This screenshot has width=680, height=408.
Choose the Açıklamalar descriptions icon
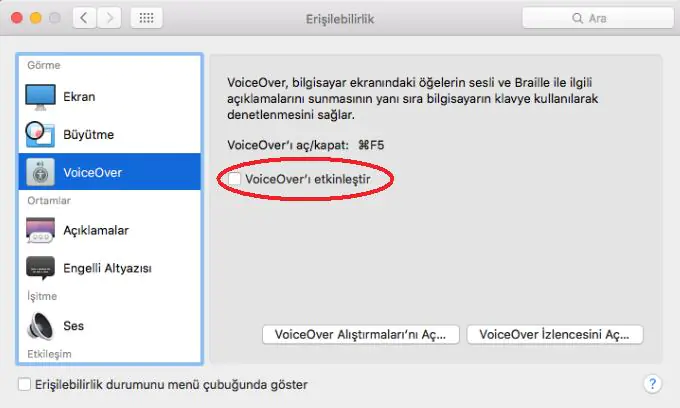40,230
